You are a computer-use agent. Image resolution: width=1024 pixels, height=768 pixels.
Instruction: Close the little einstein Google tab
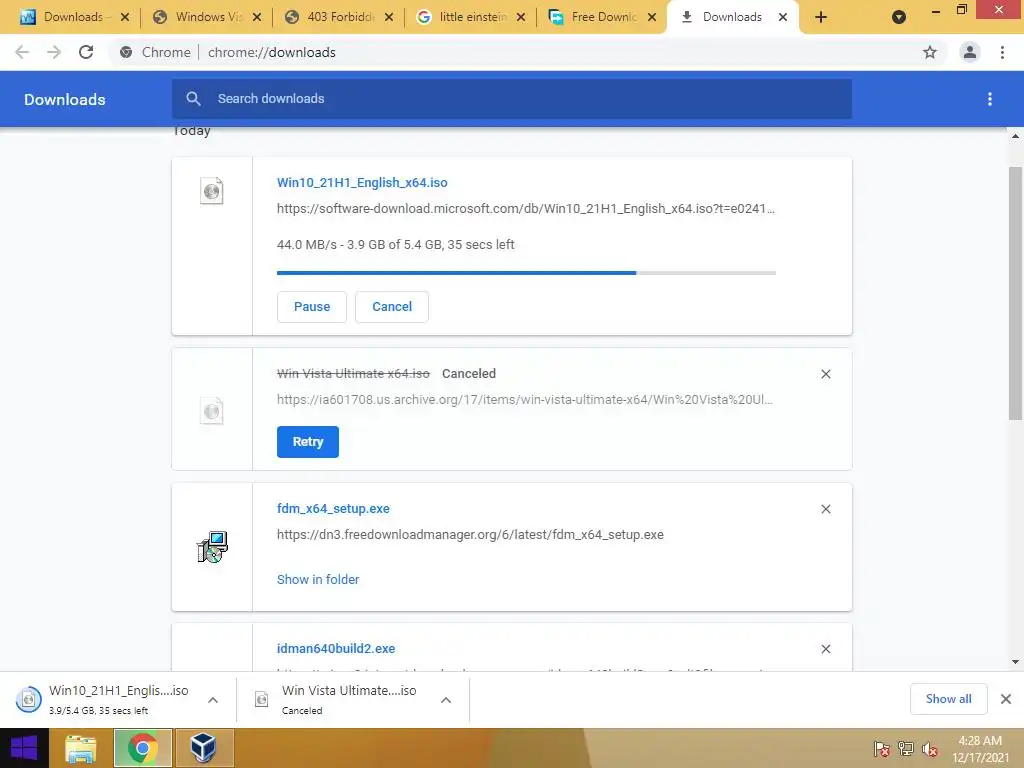(520, 17)
